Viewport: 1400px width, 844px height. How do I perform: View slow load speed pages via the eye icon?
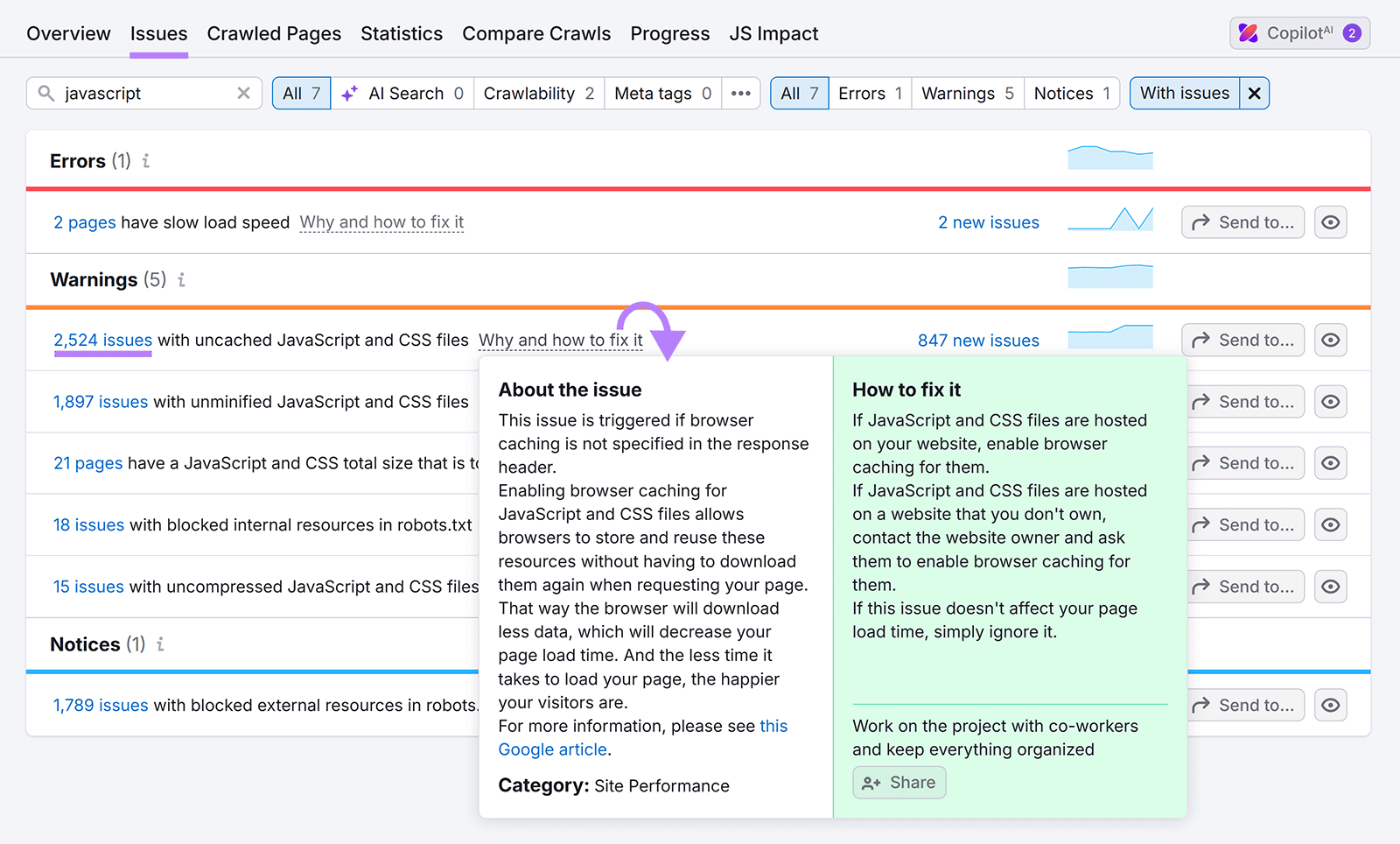(1330, 222)
